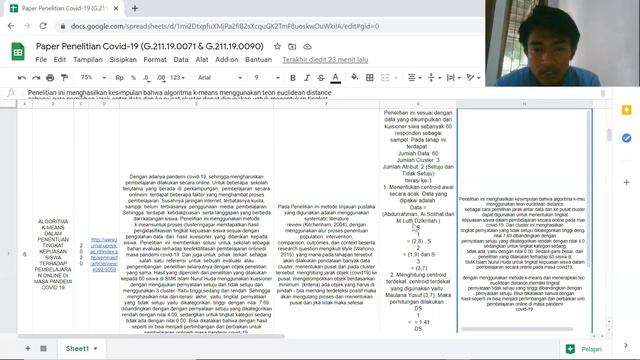Open the Data menu
This screenshot has height=360, width=640.
click(181, 60)
